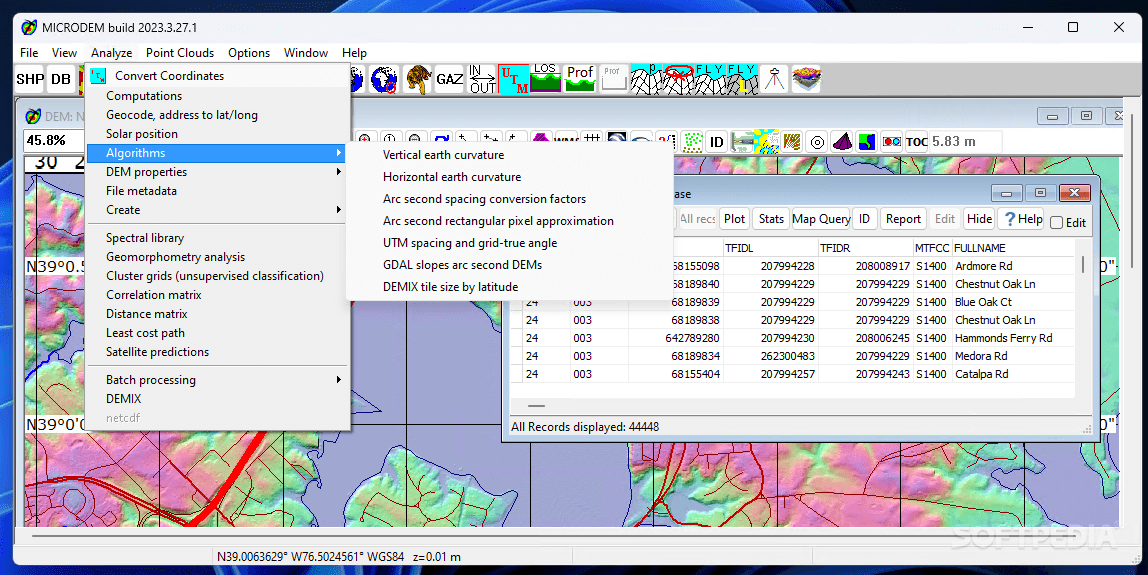
Task: Click the perspective view icon marked p
Action: [646, 79]
